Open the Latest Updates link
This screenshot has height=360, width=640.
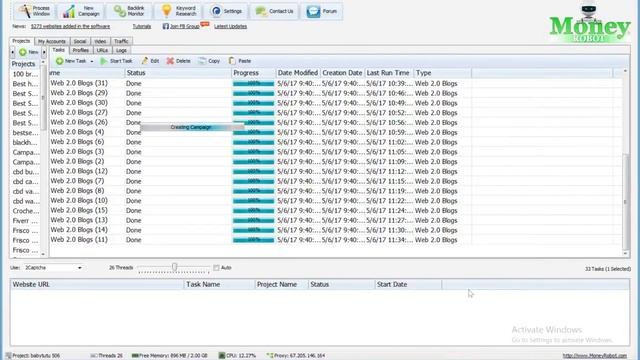[230, 26]
